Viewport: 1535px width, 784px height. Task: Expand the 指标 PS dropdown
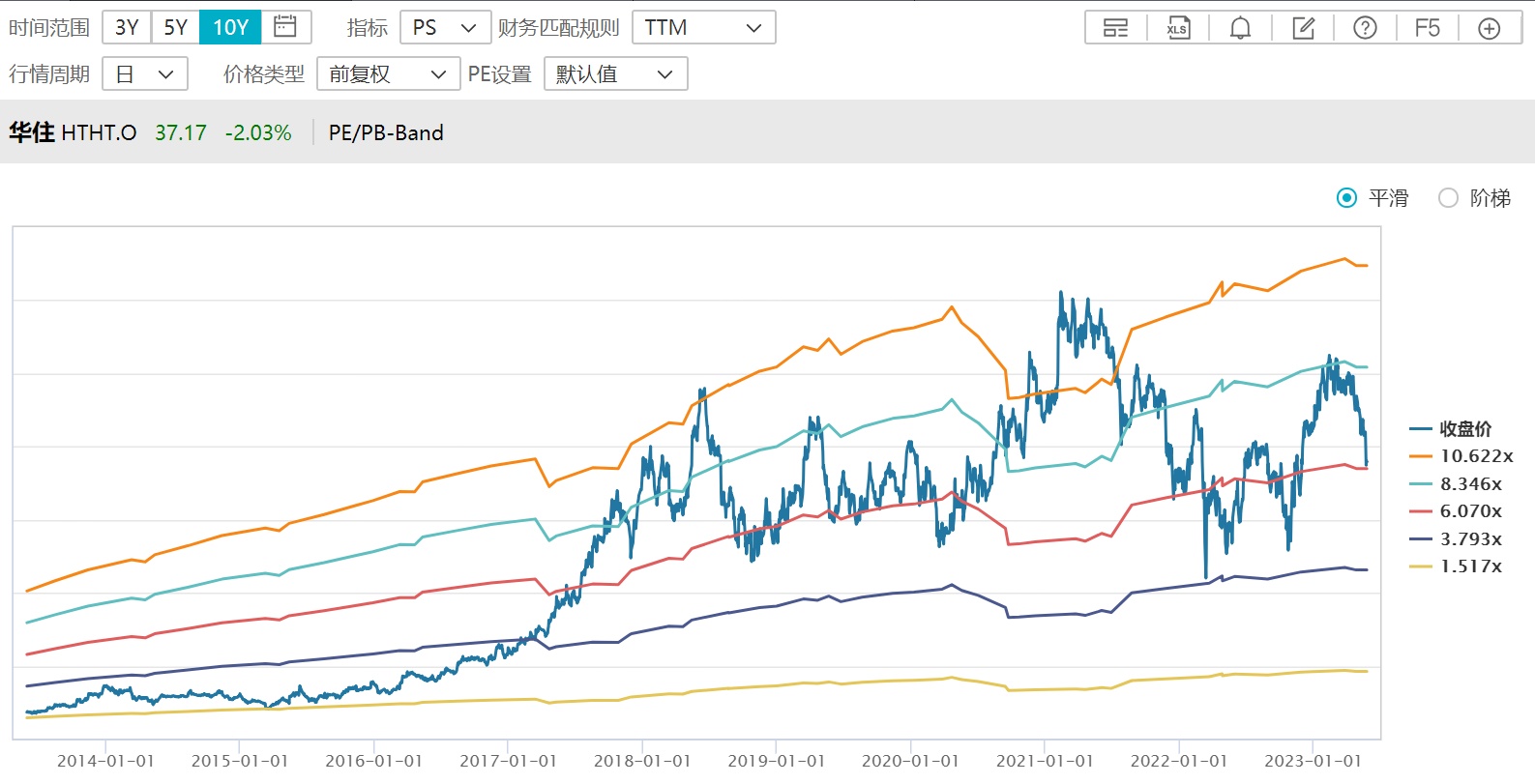445,27
